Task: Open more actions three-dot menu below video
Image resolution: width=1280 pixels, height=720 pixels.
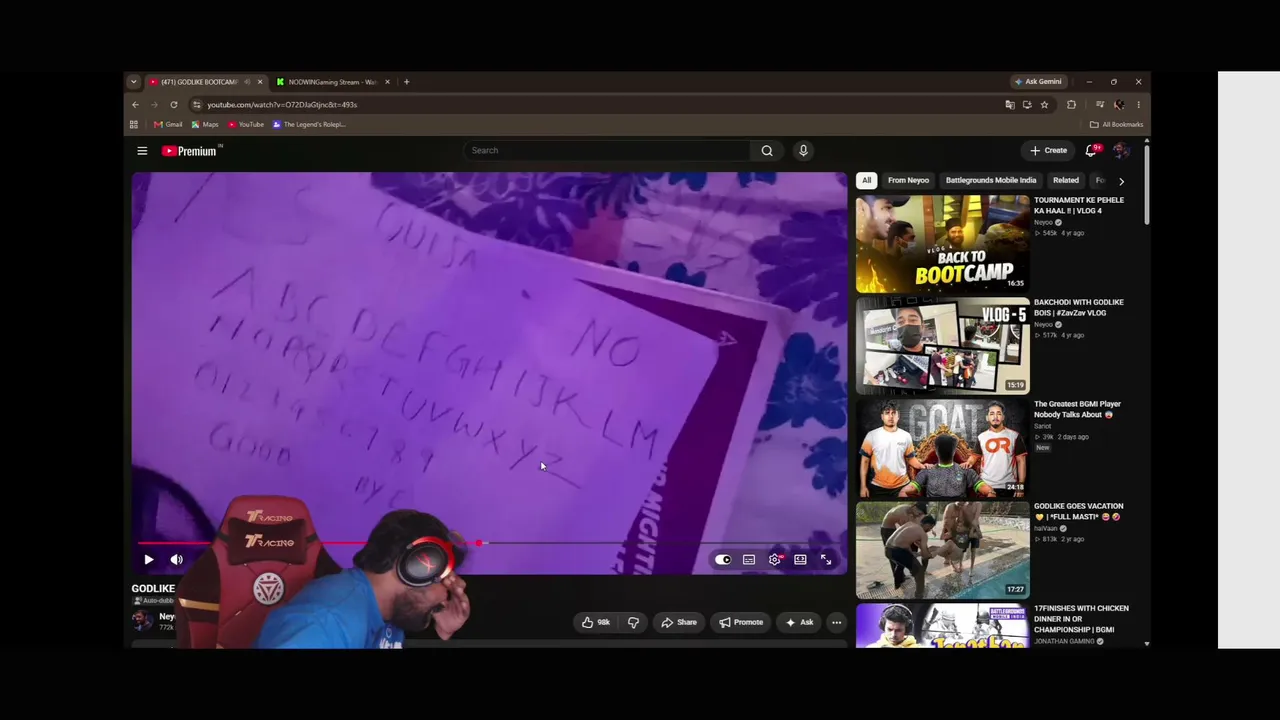Action: 837,622
